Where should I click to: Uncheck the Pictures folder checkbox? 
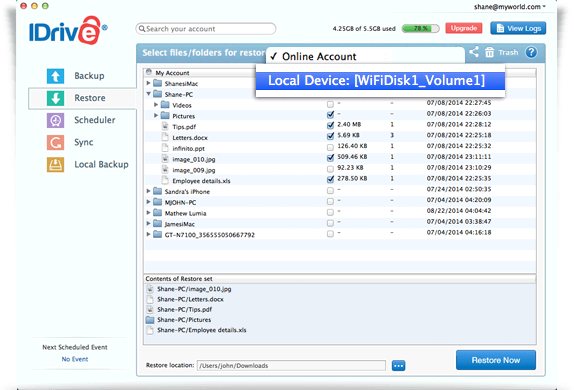(330, 115)
